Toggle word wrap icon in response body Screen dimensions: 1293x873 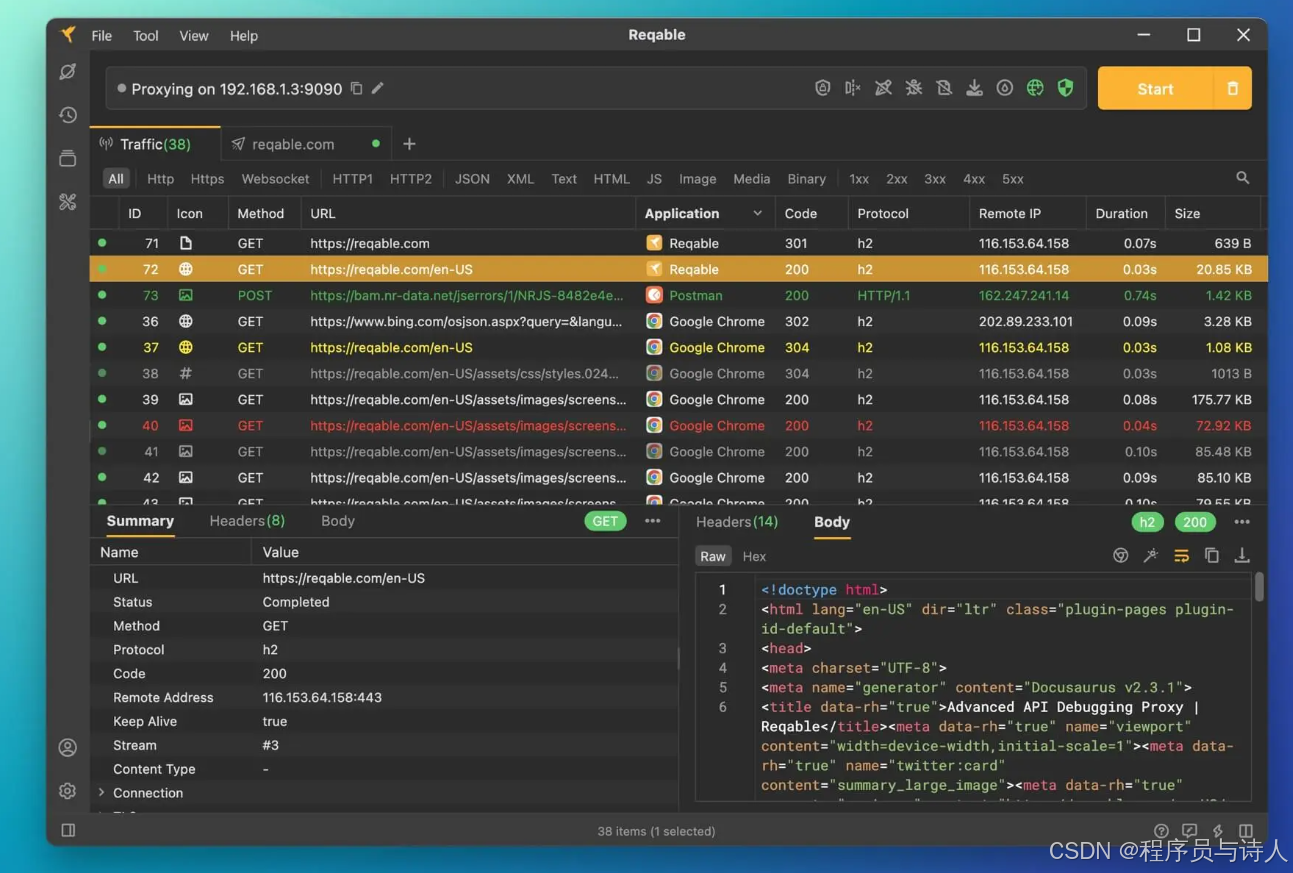(1181, 556)
